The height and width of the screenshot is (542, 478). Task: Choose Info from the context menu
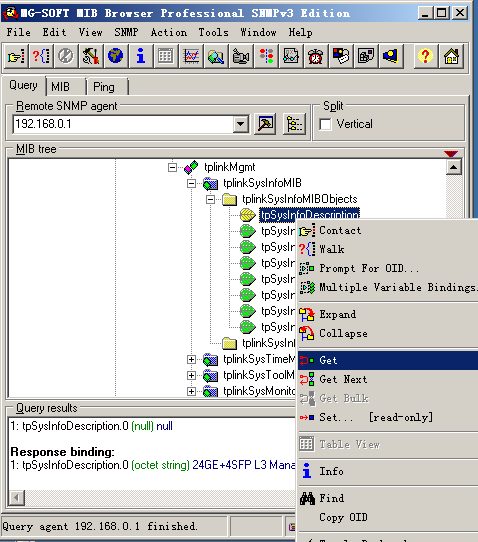pos(388,471)
